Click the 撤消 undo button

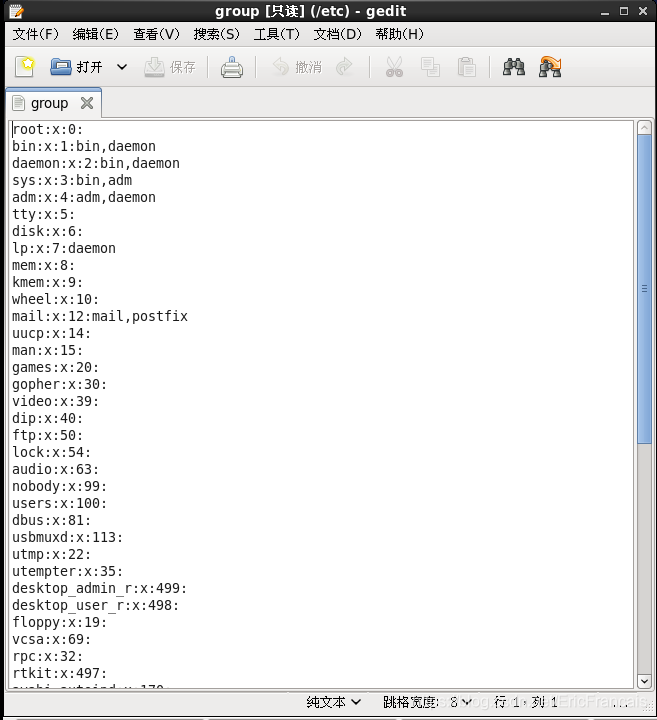(297, 67)
